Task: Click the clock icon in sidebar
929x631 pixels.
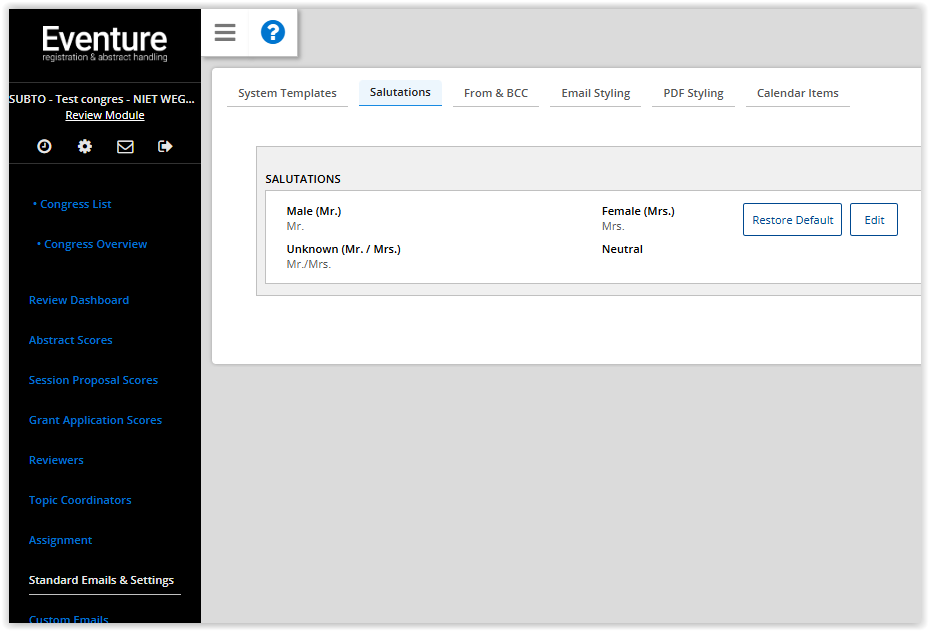Action: [44, 146]
